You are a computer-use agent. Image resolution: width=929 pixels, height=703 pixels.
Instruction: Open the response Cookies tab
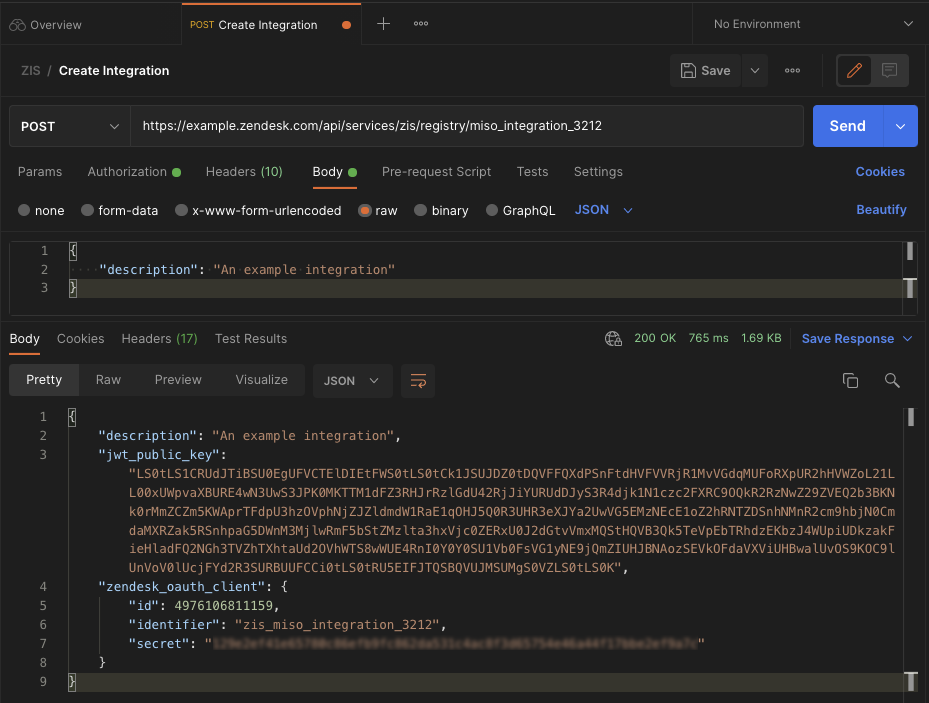point(81,339)
